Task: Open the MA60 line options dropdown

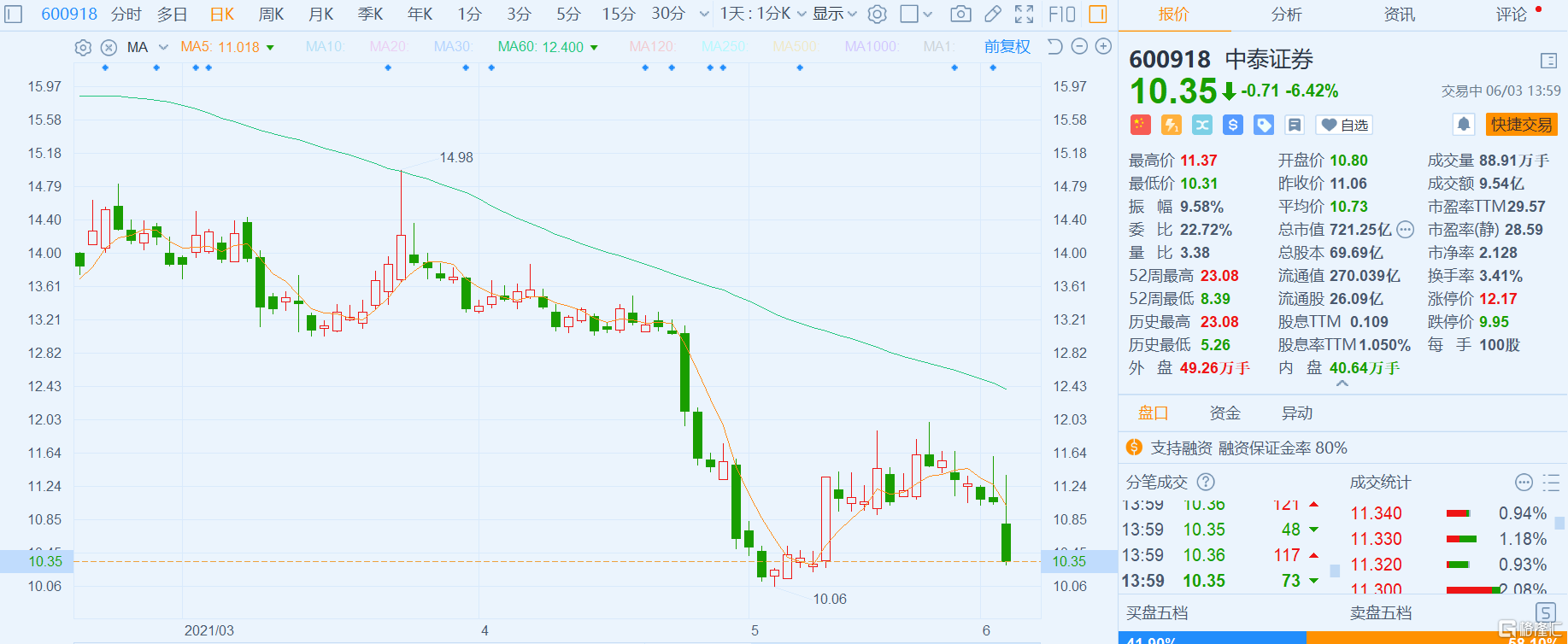Action: pos(595,48)
